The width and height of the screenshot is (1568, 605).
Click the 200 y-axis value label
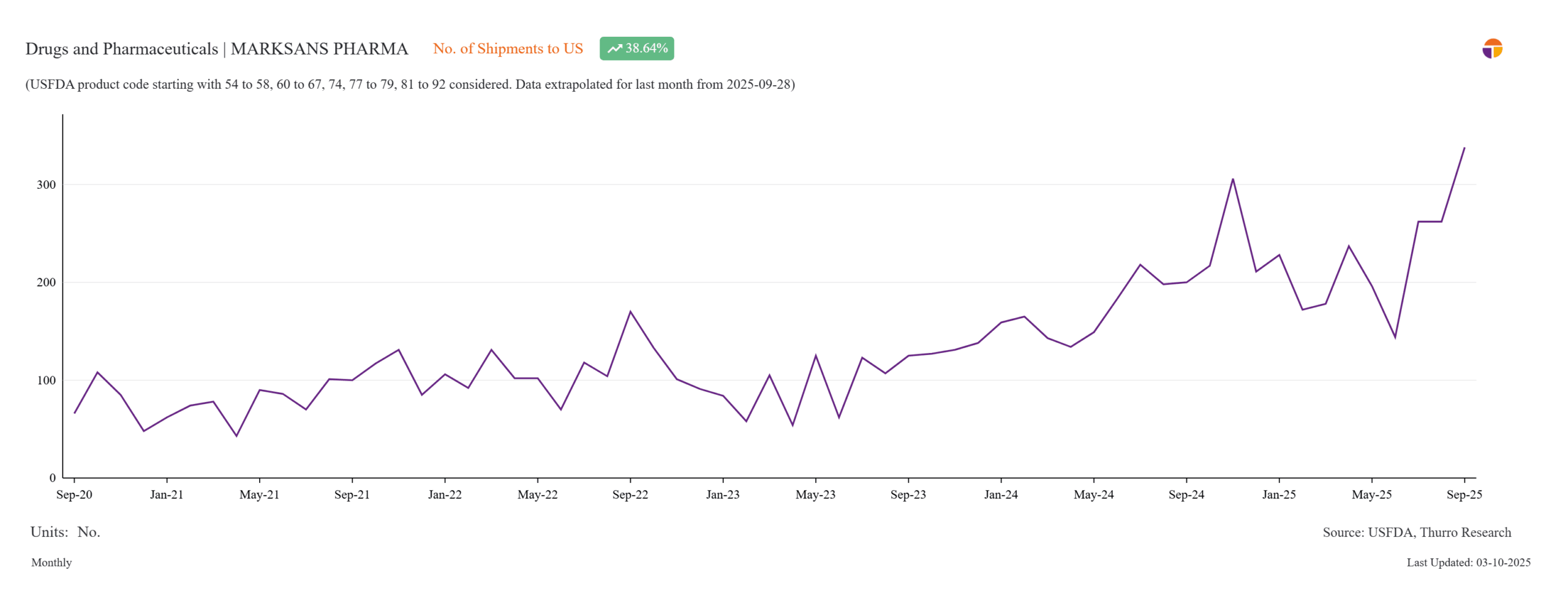click(x=46, y=282)
